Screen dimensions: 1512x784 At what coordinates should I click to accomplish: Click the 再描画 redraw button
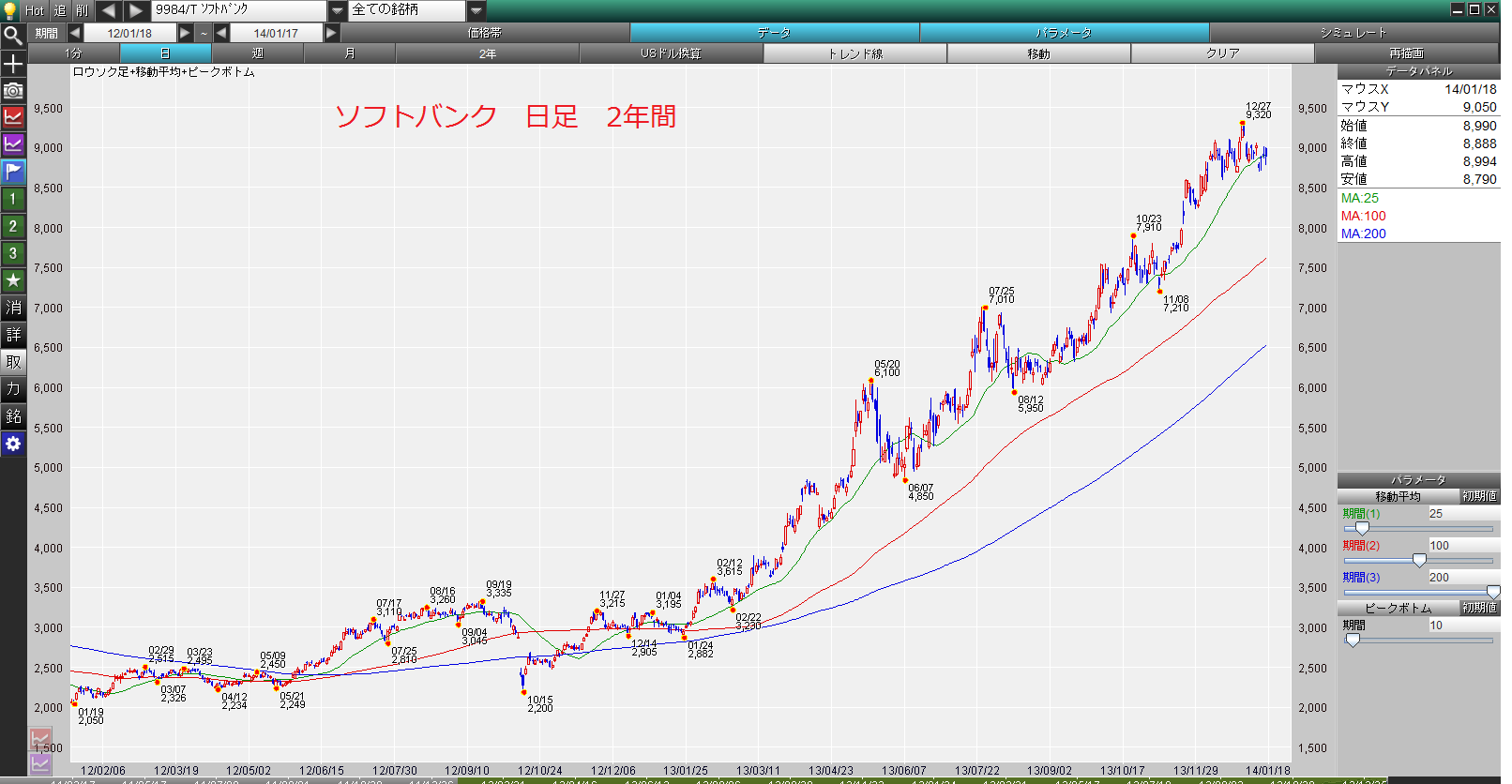click(x=1407, y=53)
